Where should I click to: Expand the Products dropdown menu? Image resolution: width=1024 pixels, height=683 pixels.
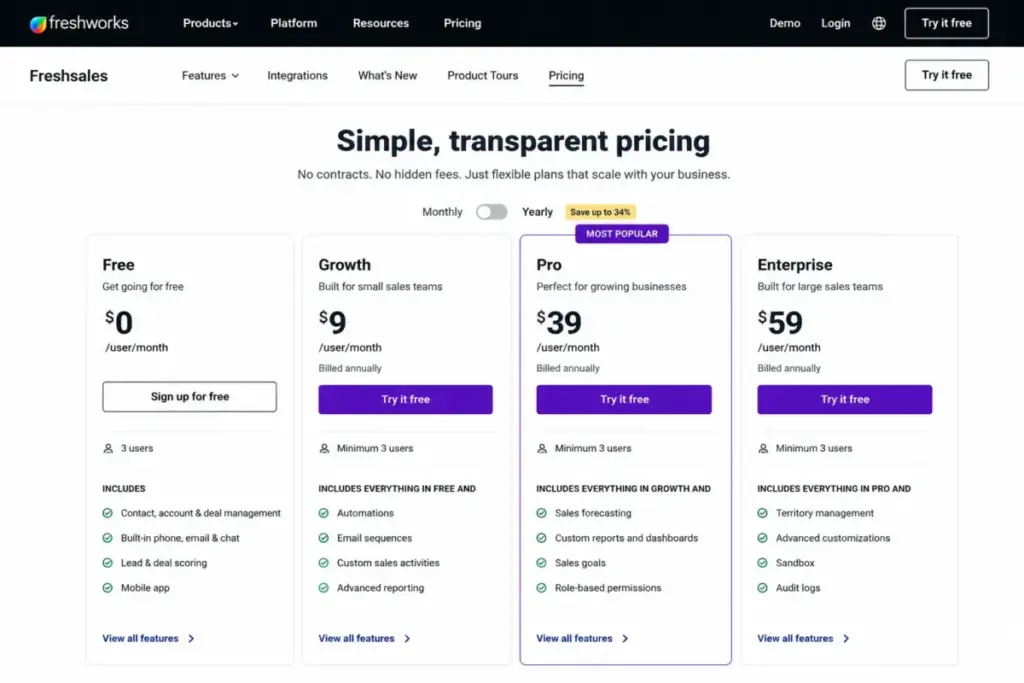click(x=210, y=24)
